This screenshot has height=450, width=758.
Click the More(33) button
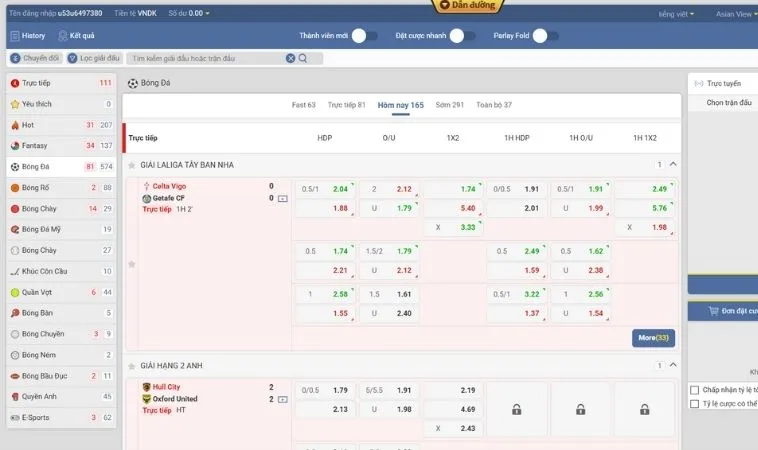pos(654,338)
